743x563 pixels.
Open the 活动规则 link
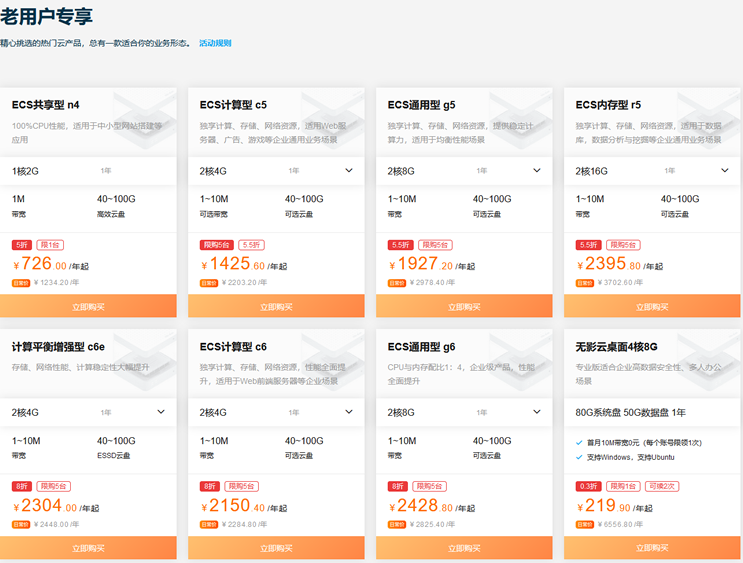215,43
